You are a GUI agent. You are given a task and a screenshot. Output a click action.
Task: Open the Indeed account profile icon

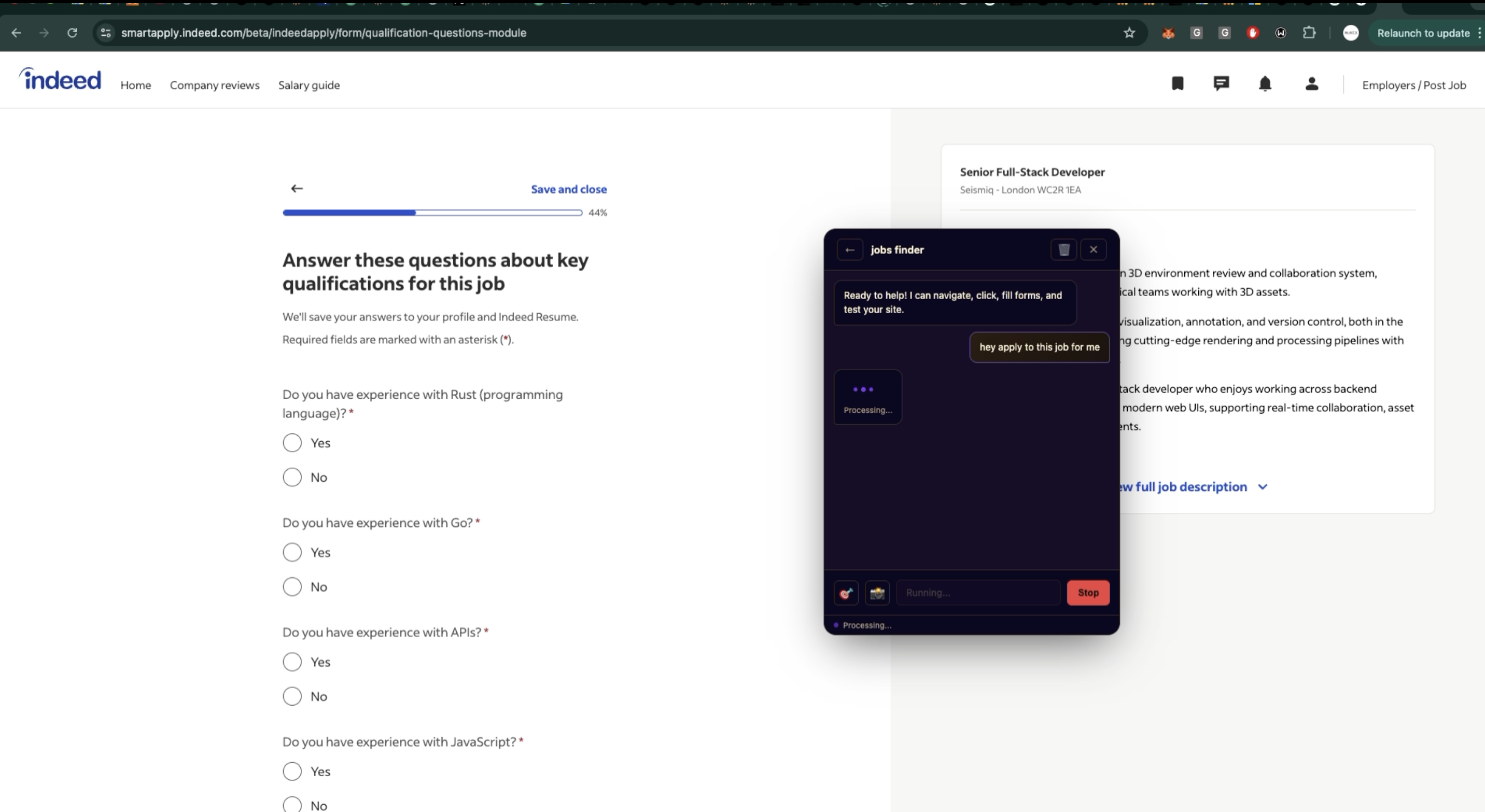(x=1311, y=84)
